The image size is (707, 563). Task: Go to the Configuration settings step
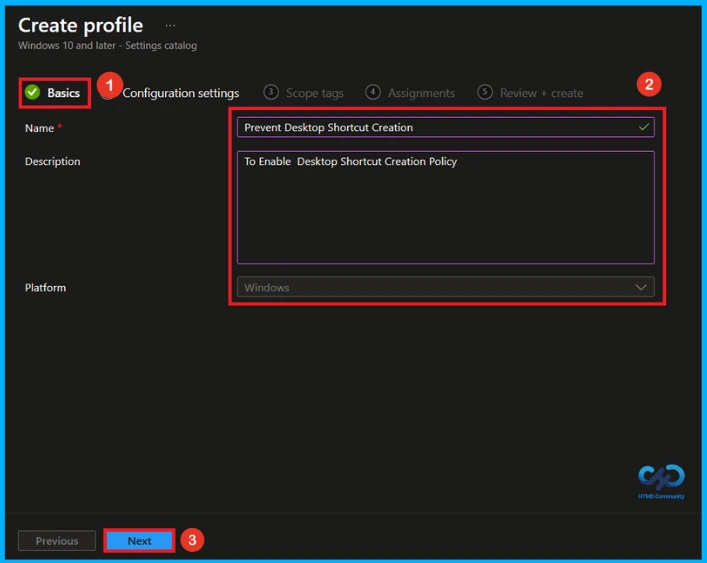180,93
